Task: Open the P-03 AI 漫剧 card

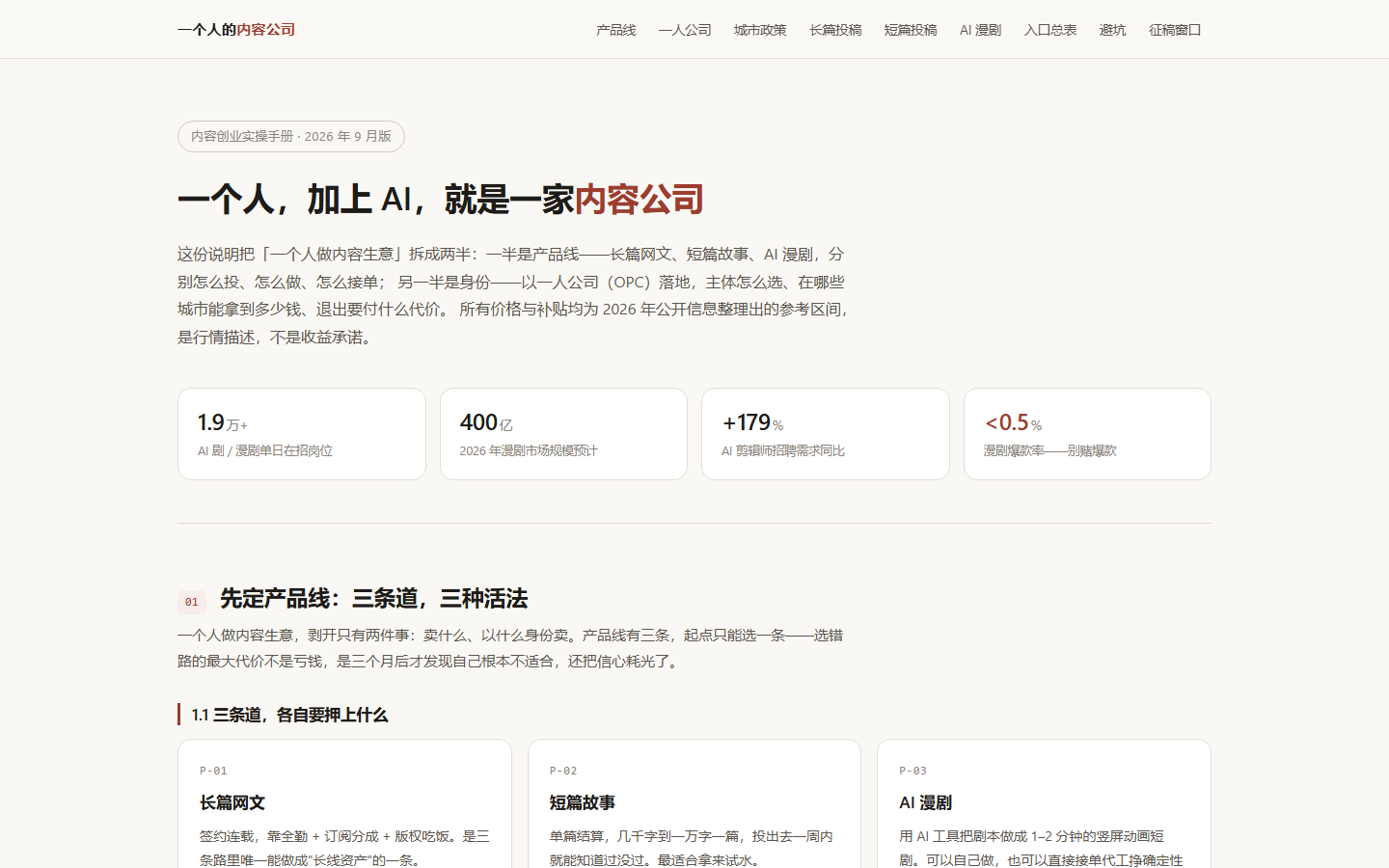Action: pyautogui.click(x=1044, y=804)
